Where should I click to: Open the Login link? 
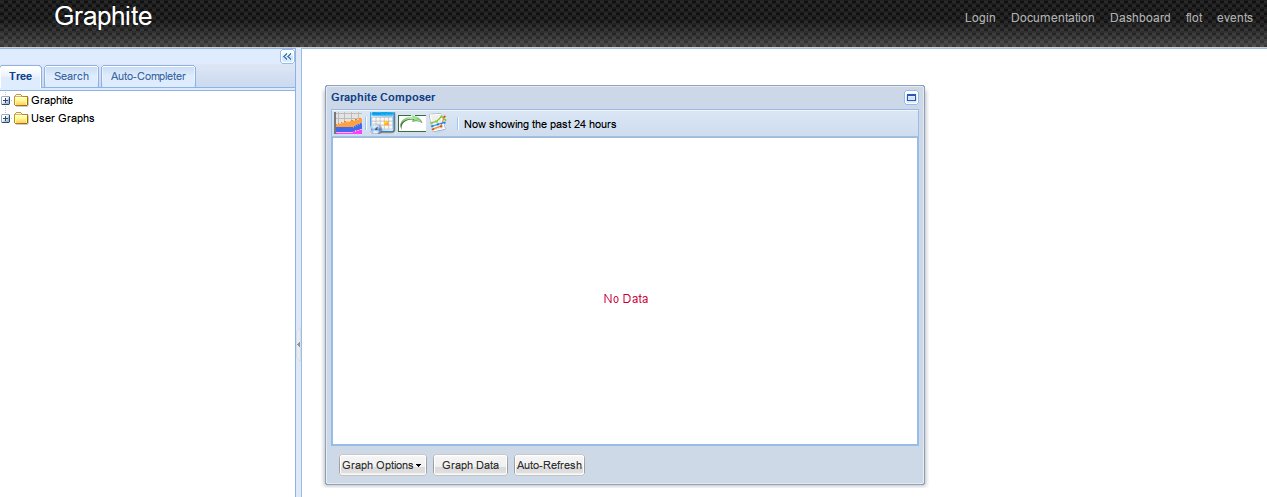click(980, 18)
